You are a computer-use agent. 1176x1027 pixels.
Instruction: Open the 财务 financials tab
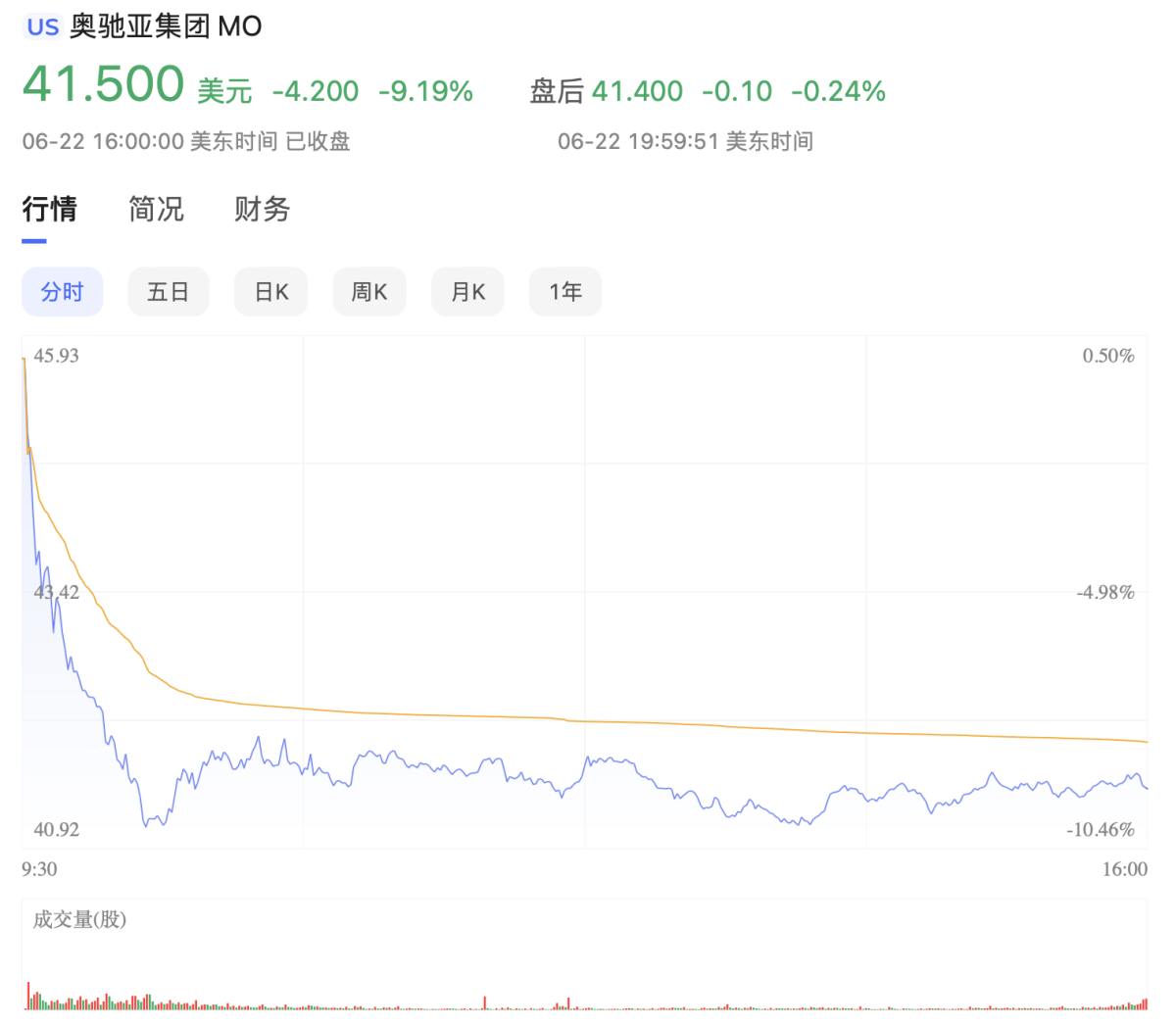click(x=261, y=210)
